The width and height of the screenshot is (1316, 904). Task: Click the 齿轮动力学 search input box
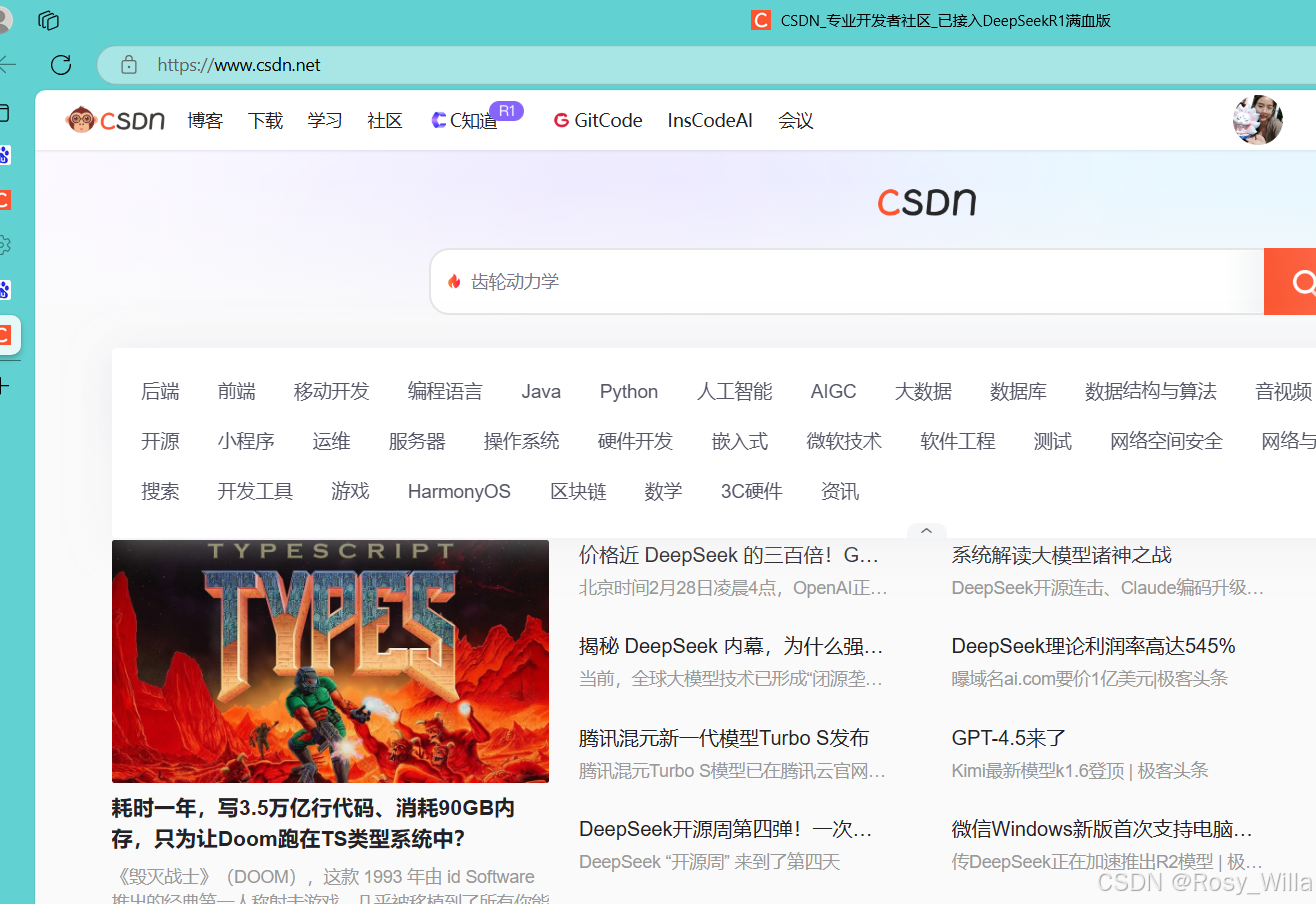point(847,282)
